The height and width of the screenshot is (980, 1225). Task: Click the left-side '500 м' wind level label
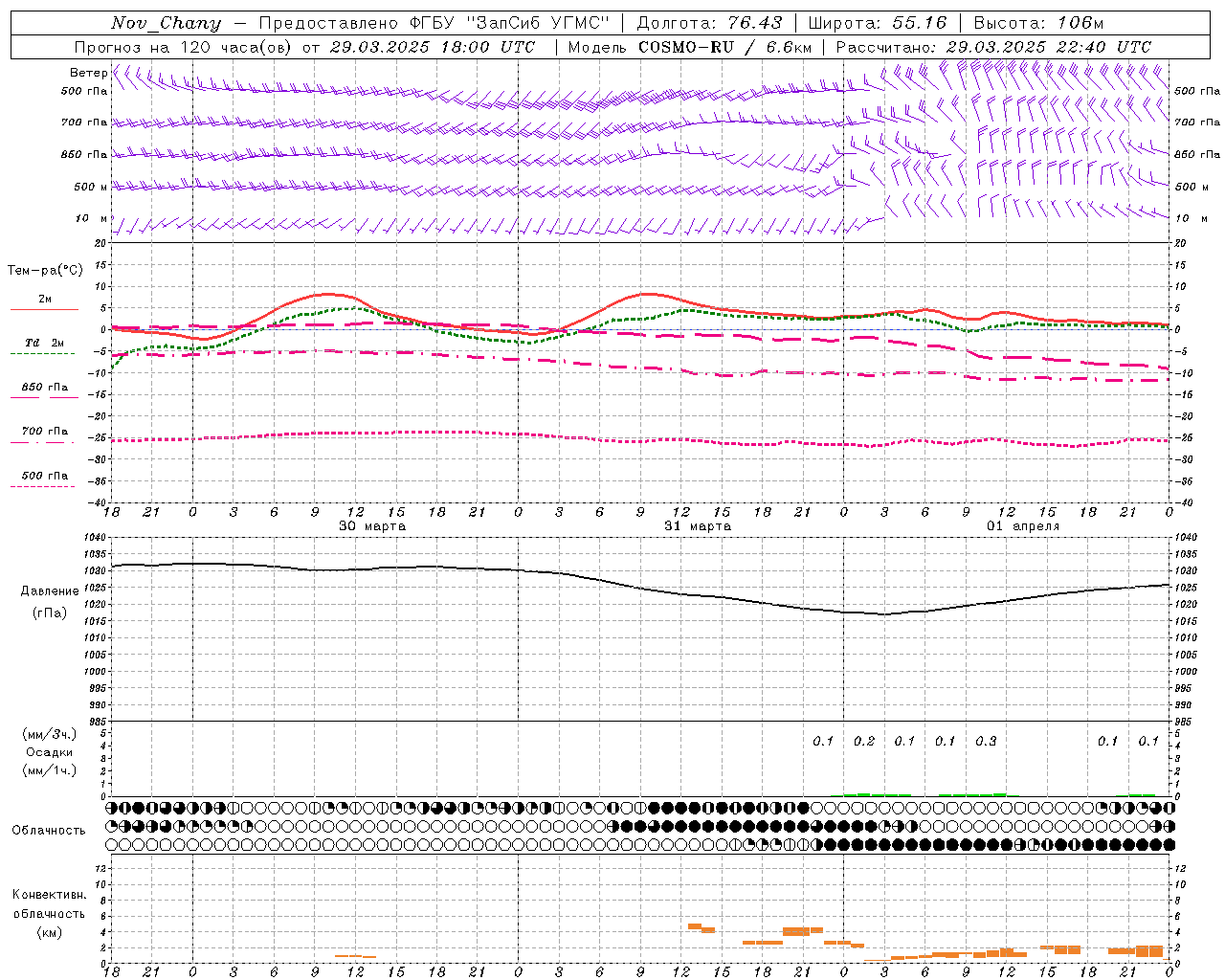[91, 187]
